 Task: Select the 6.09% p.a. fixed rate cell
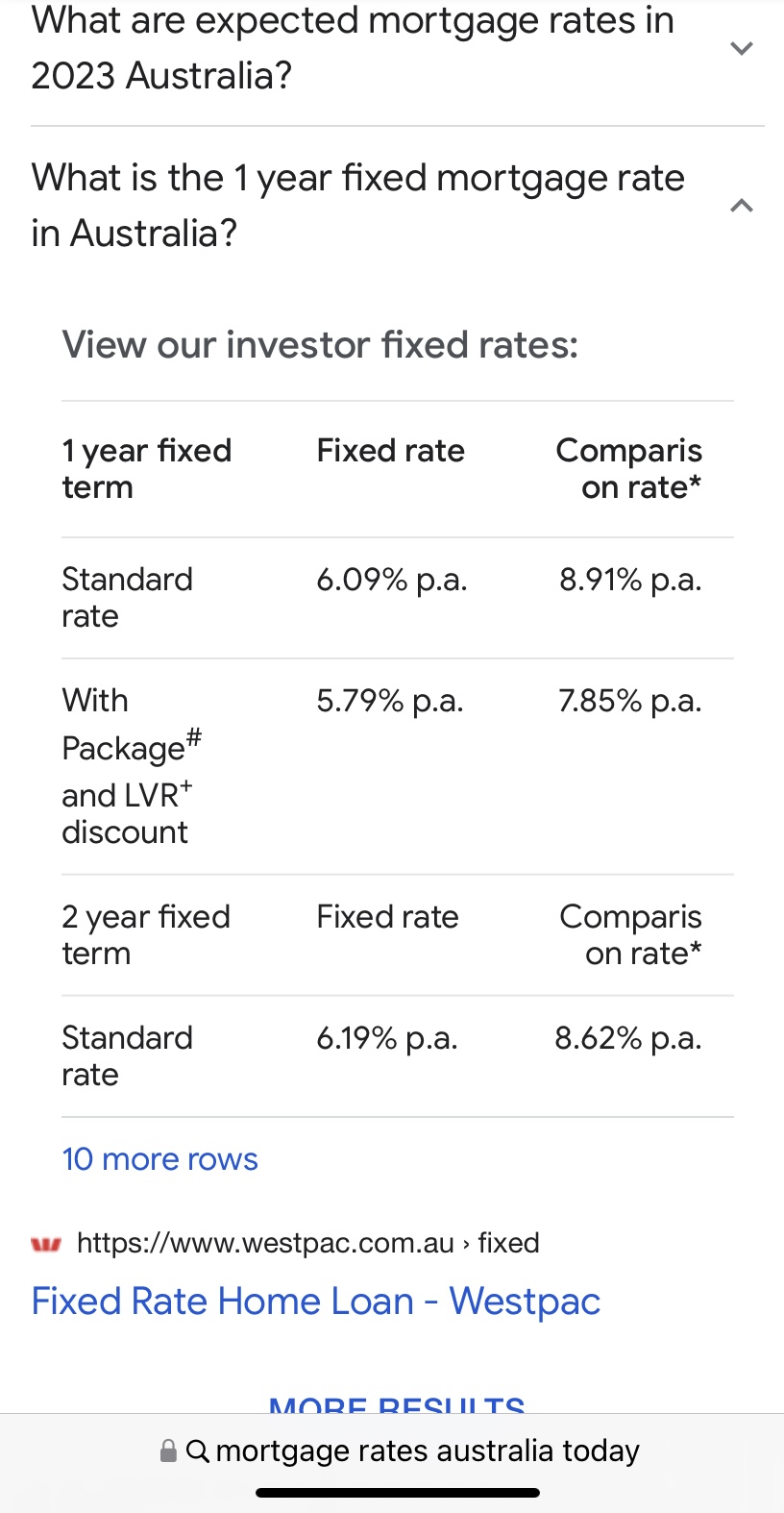click(x=391, y=580)
